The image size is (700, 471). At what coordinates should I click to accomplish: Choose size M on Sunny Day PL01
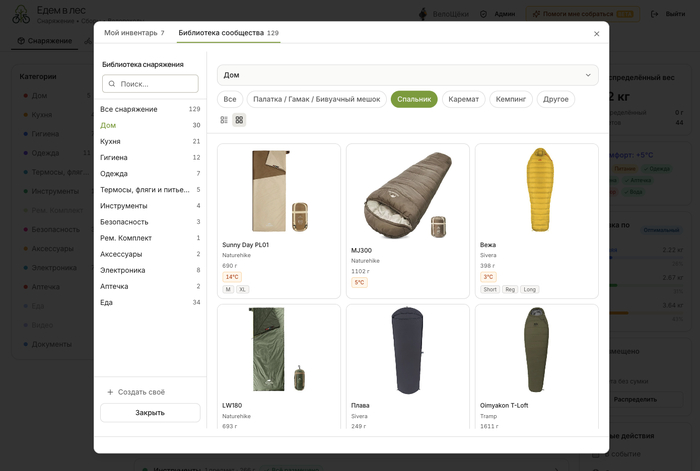click(x=228, y=289)
